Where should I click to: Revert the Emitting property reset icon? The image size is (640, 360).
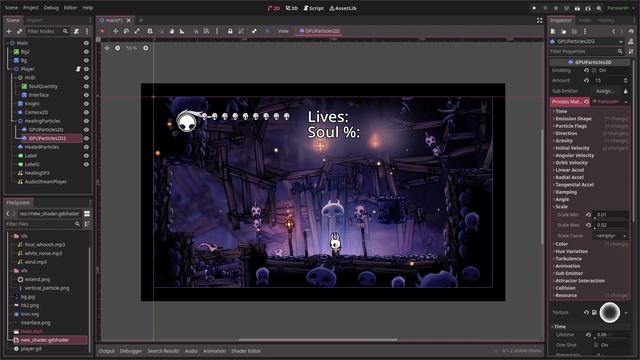click(587, 70)
